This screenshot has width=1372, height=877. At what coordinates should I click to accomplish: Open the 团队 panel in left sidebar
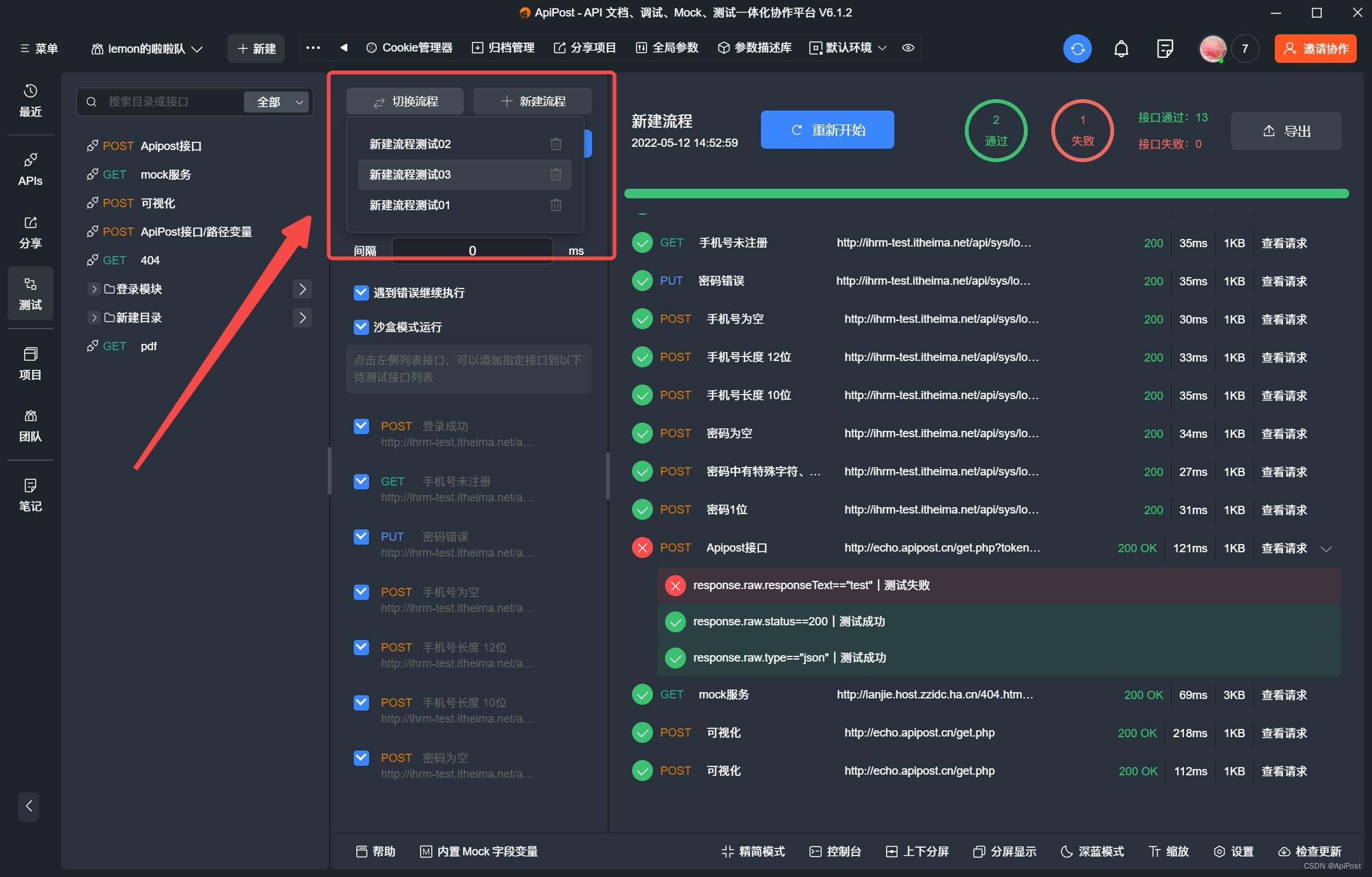(x=30, y=426)
